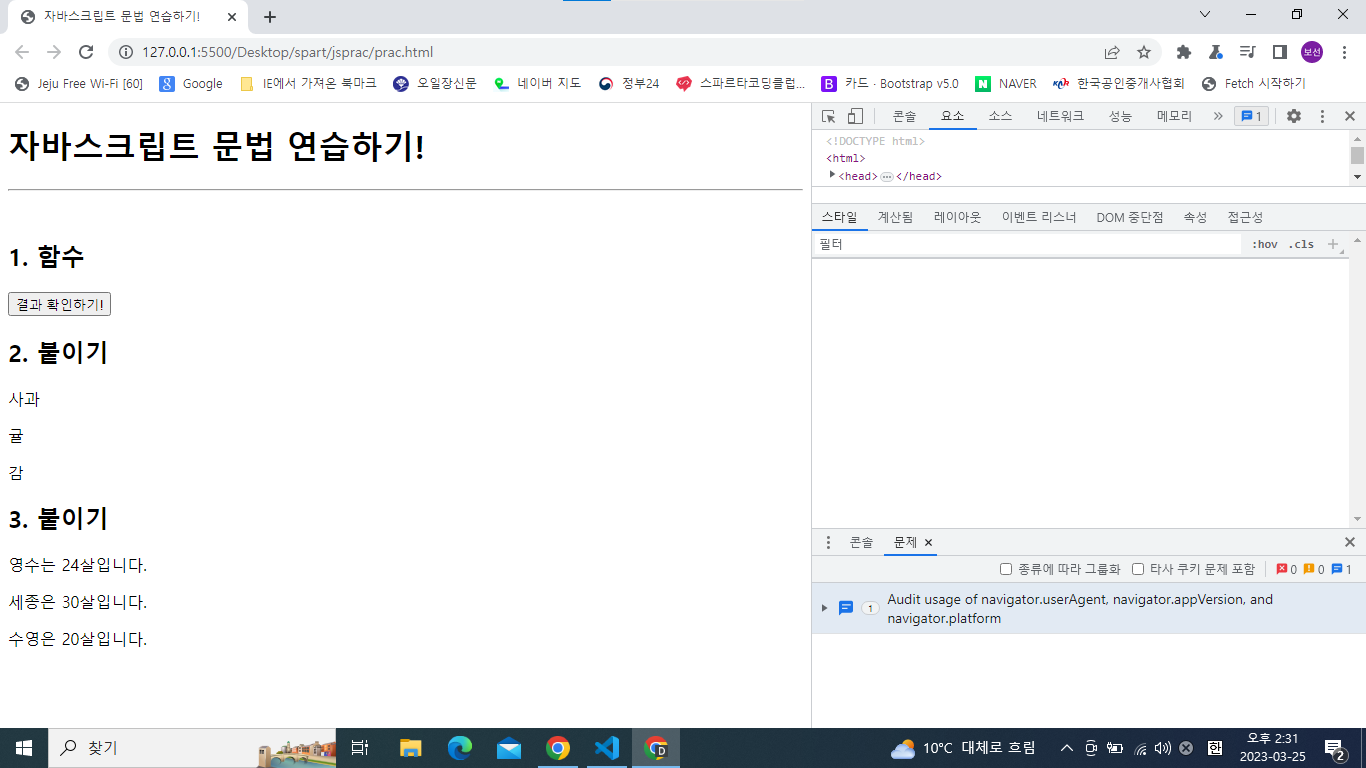Click the 결과 확인하기! button
Screen dimensions: 1366x768
coord(59,304)
